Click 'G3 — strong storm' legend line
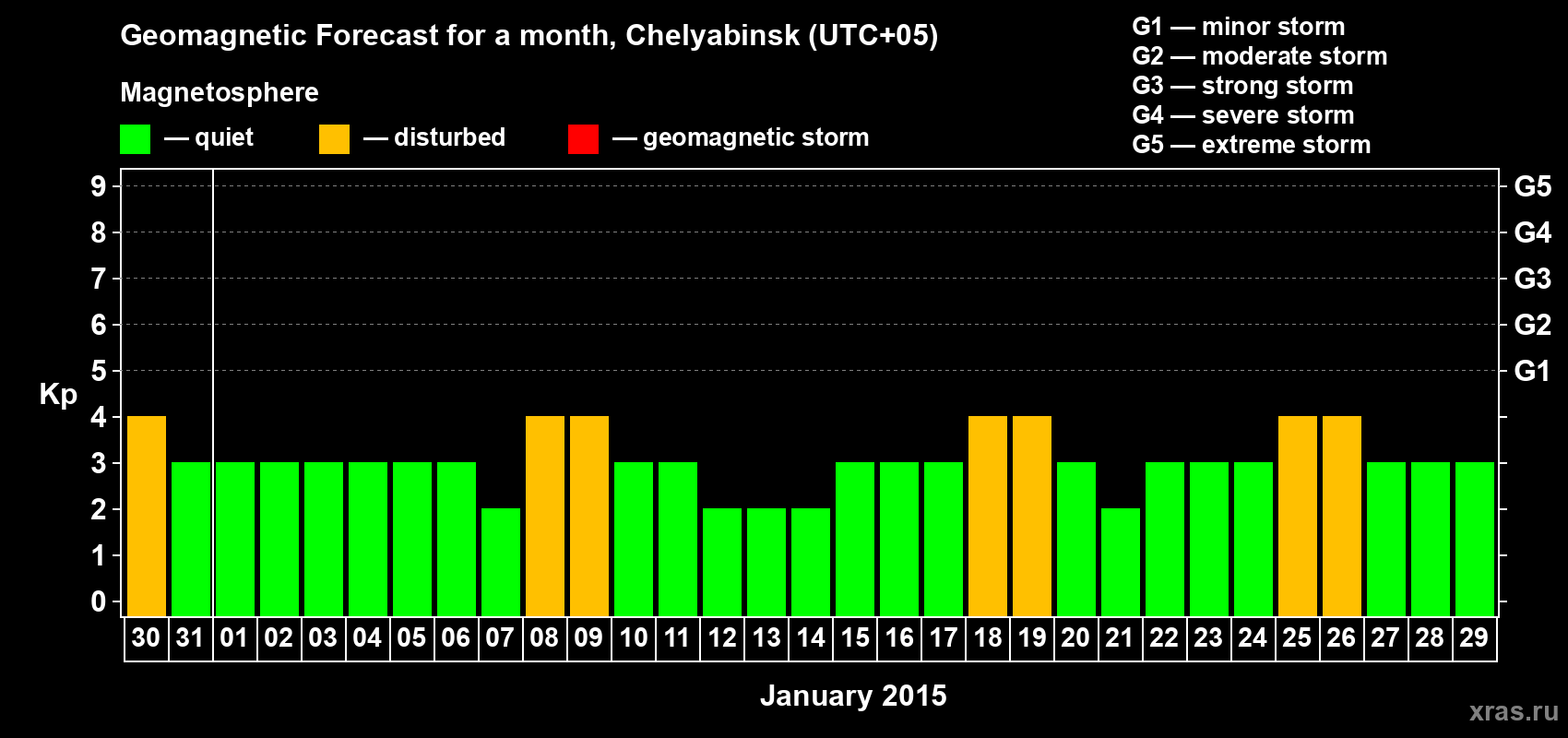1568x738 pixels. (1242, 86)
